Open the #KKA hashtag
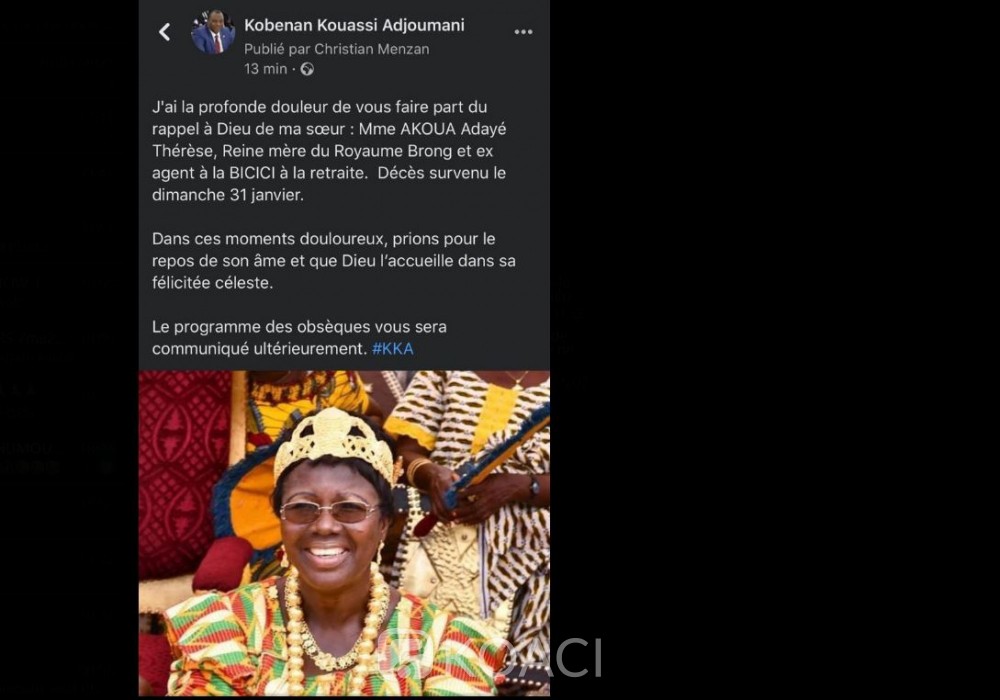Image resolution: width=1000 pixels, height=700 pixels. pyautogui.click(x=392, y=349)
